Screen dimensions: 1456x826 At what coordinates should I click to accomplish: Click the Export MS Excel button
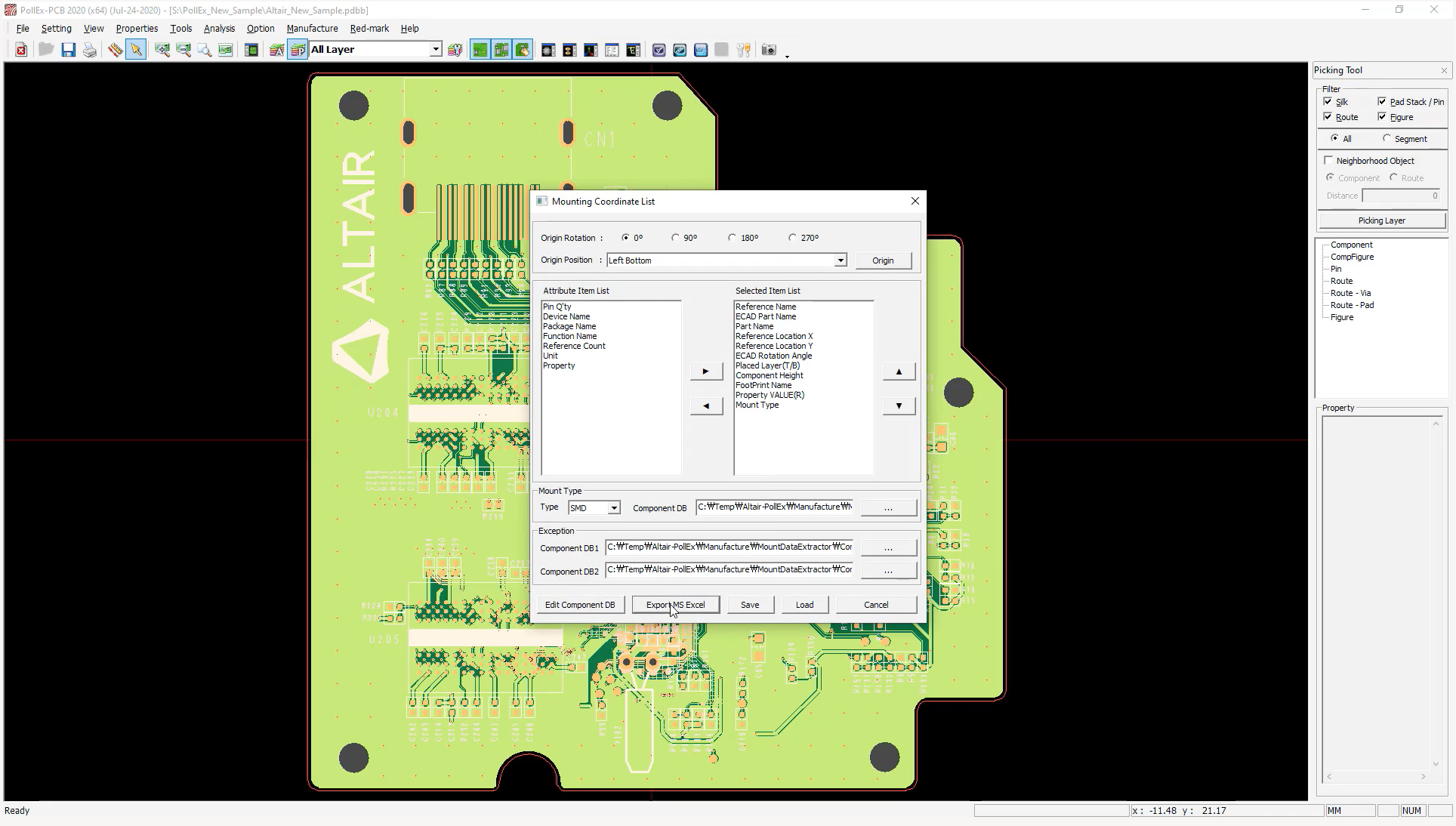pos(675,605)
